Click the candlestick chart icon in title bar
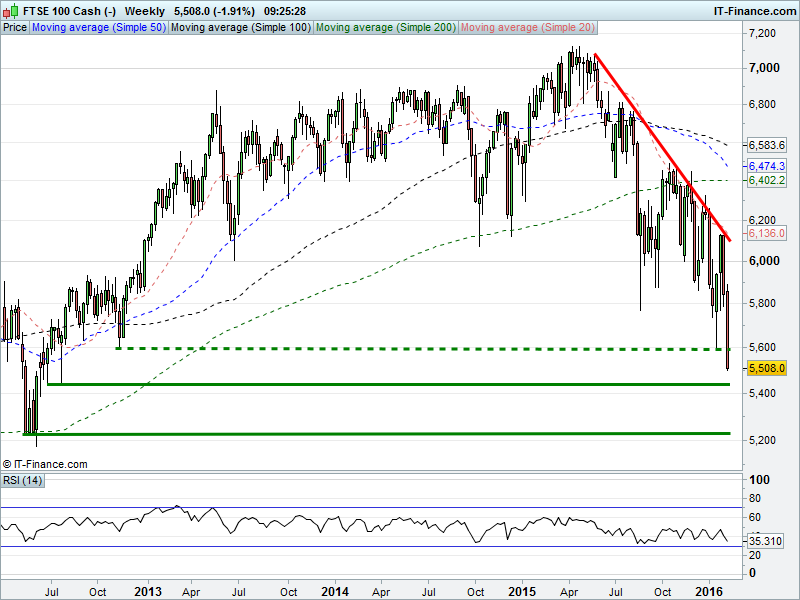Screen dimensions: 800x600 coord(10,10)
